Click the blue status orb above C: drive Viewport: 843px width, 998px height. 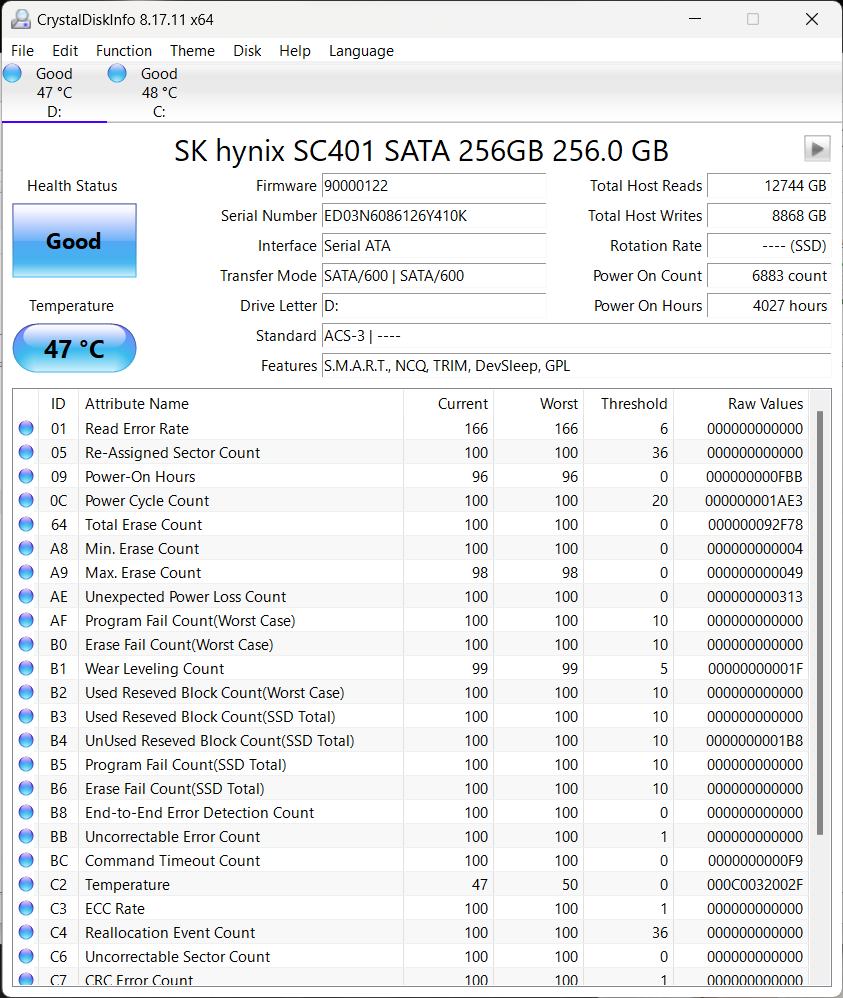117,74
